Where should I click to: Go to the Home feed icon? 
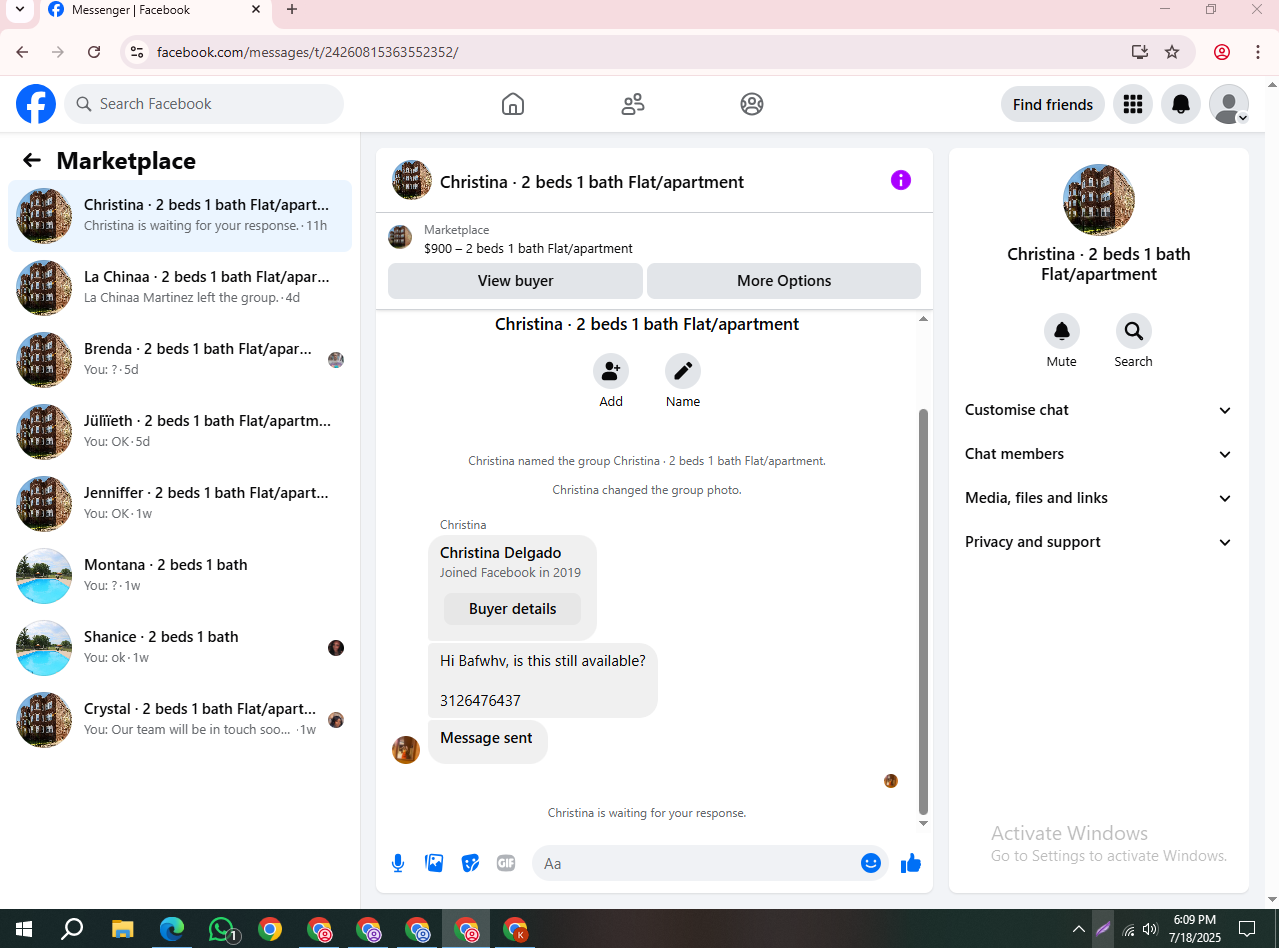(x=513, y=104)
